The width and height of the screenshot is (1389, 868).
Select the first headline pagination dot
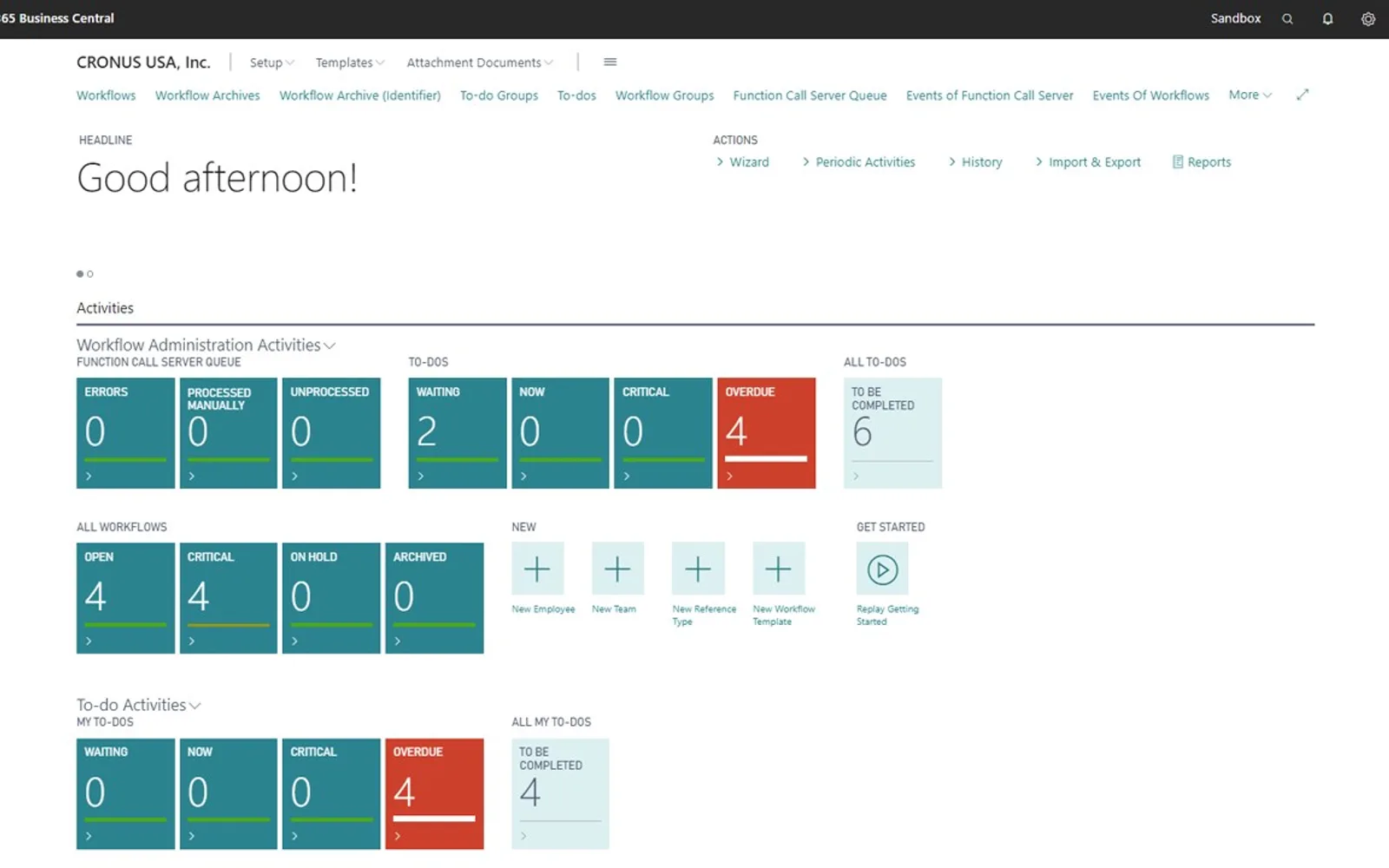[x=80, y=274]
